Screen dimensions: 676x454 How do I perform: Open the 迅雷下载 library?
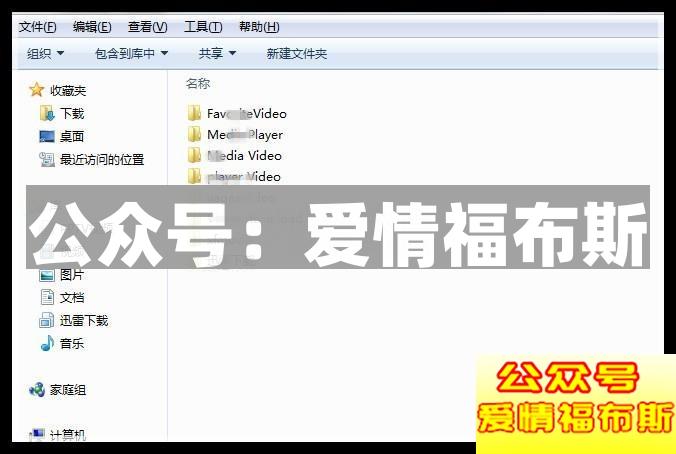coord(84,320)
